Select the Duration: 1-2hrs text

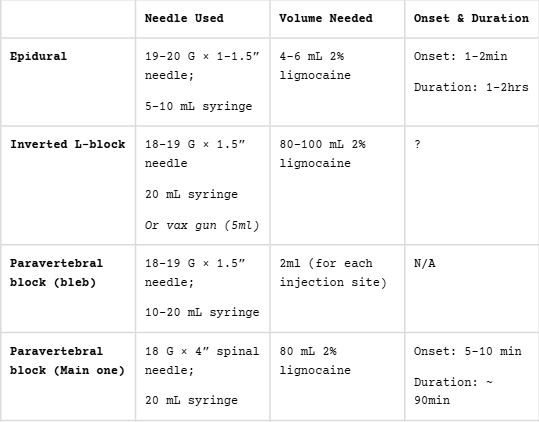(x=471, y=87)
